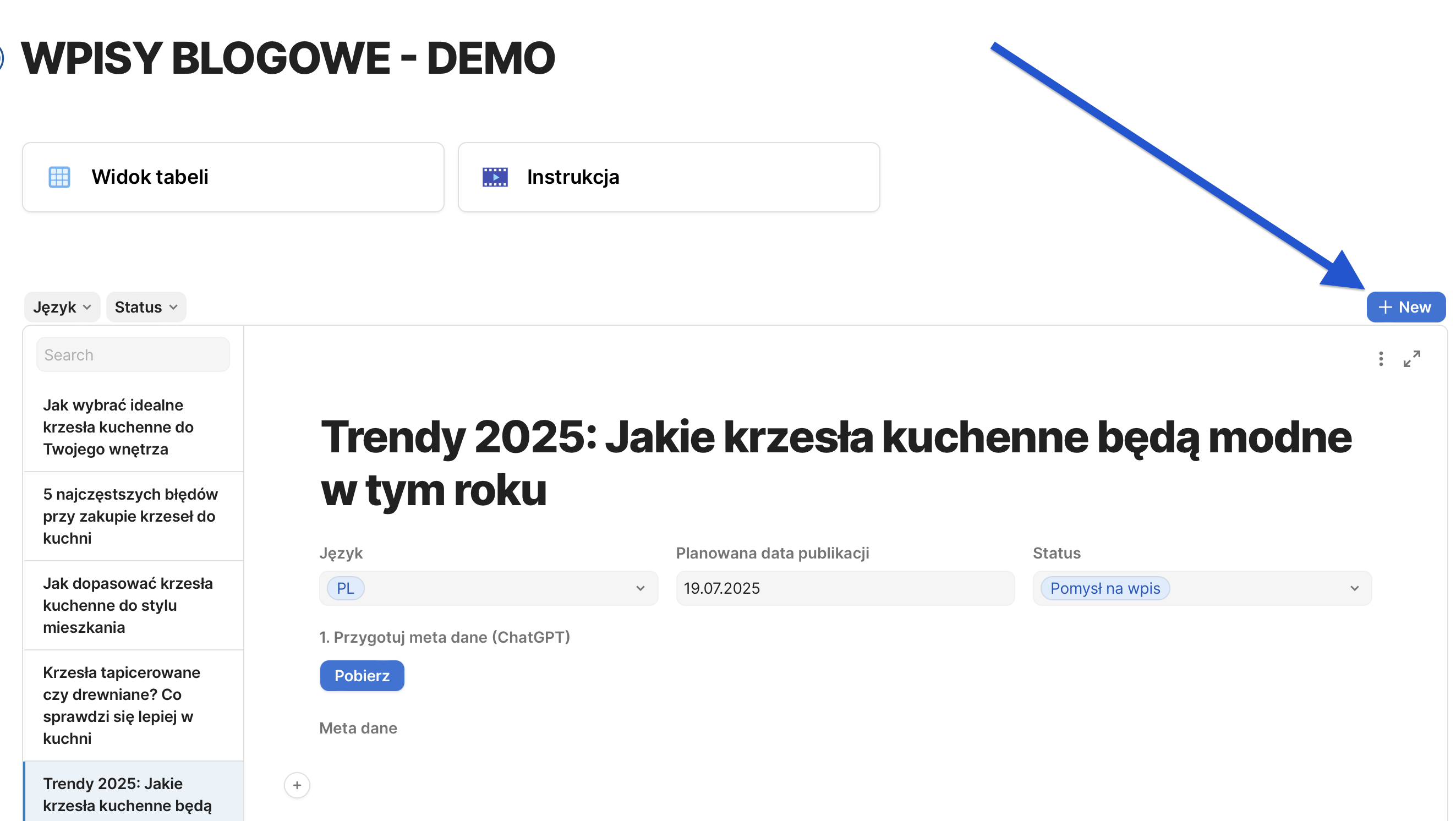Click the plus icon inside the New button

tap(1385, 307)
